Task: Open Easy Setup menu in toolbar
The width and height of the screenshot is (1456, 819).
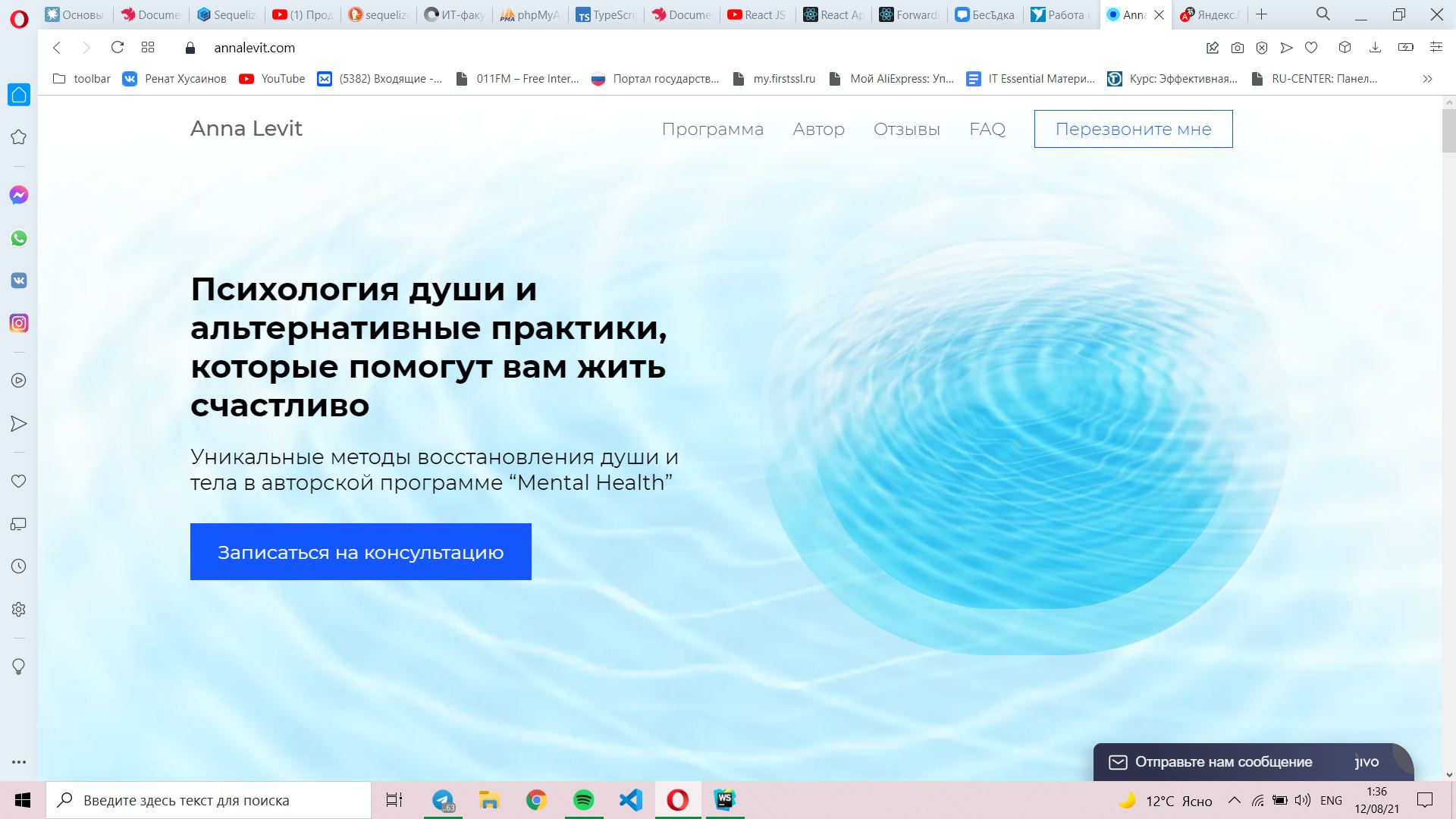Action: tap(1436, 48)
